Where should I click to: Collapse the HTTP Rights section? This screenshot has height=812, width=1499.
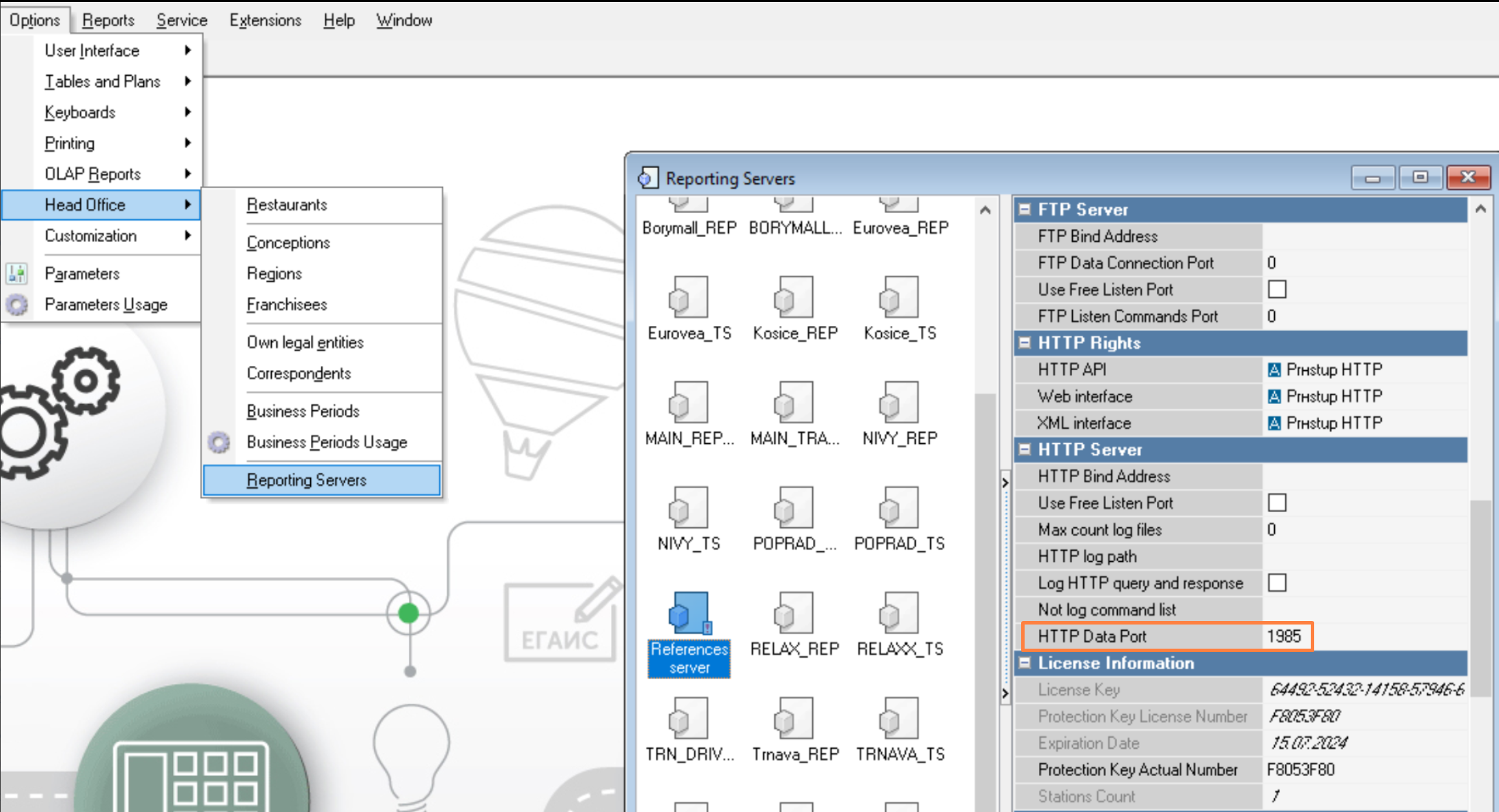click(x=1025, y=343)
